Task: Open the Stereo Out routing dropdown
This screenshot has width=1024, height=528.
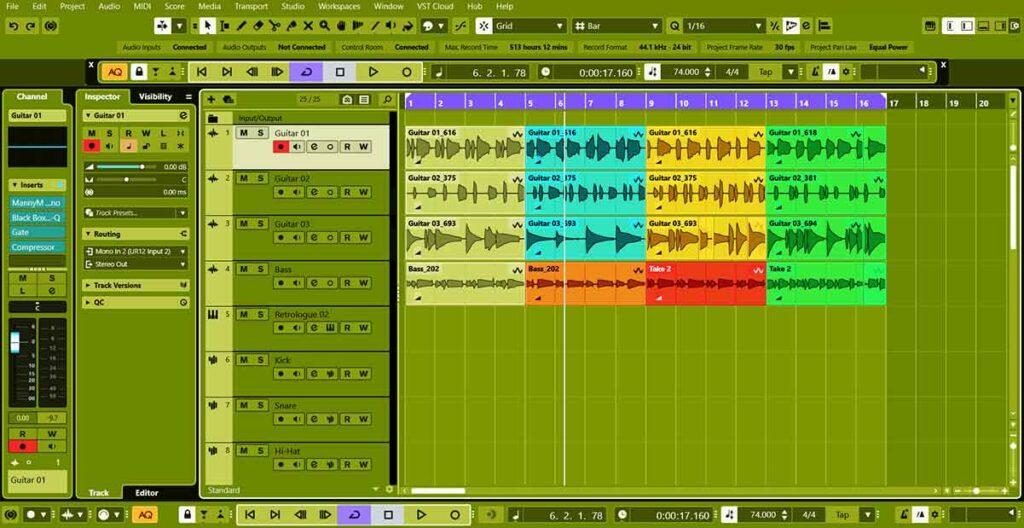Action: pyautogui.click(x=136, y=265)
